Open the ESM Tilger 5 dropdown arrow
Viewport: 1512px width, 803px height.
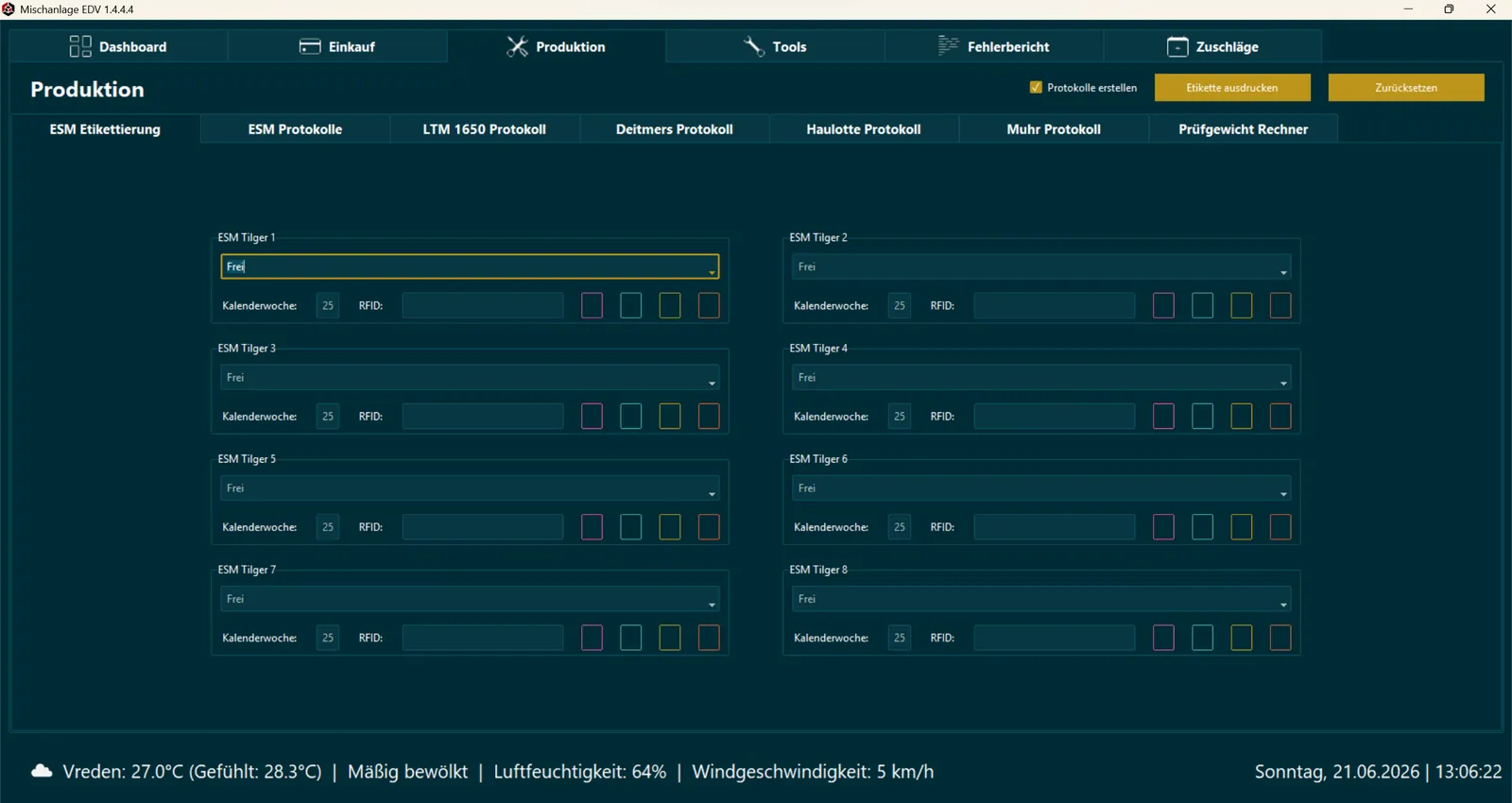pyautogui.click(x=712, y=493)
